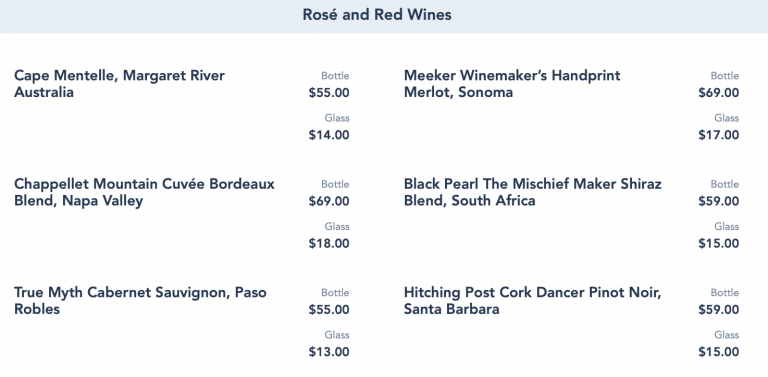
Task: Click Hitching Post $15.00 glass price
Action: [x=719, y=352]
